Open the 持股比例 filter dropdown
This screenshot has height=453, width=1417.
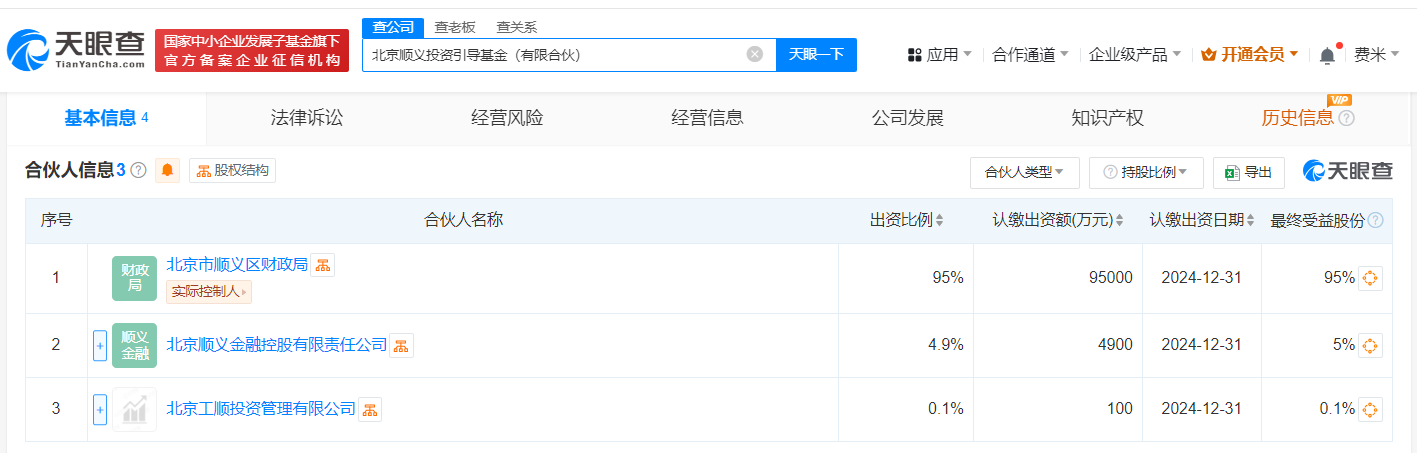1145,172
